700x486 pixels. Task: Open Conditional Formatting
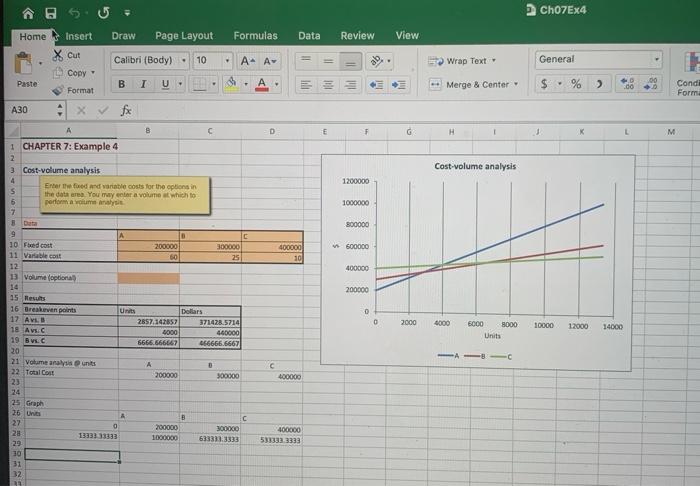click(688, 74)
